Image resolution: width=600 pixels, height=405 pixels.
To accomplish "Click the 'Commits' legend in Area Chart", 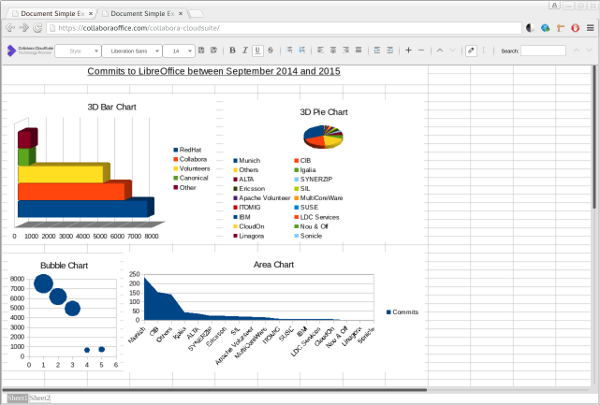I will pos(405,312).
